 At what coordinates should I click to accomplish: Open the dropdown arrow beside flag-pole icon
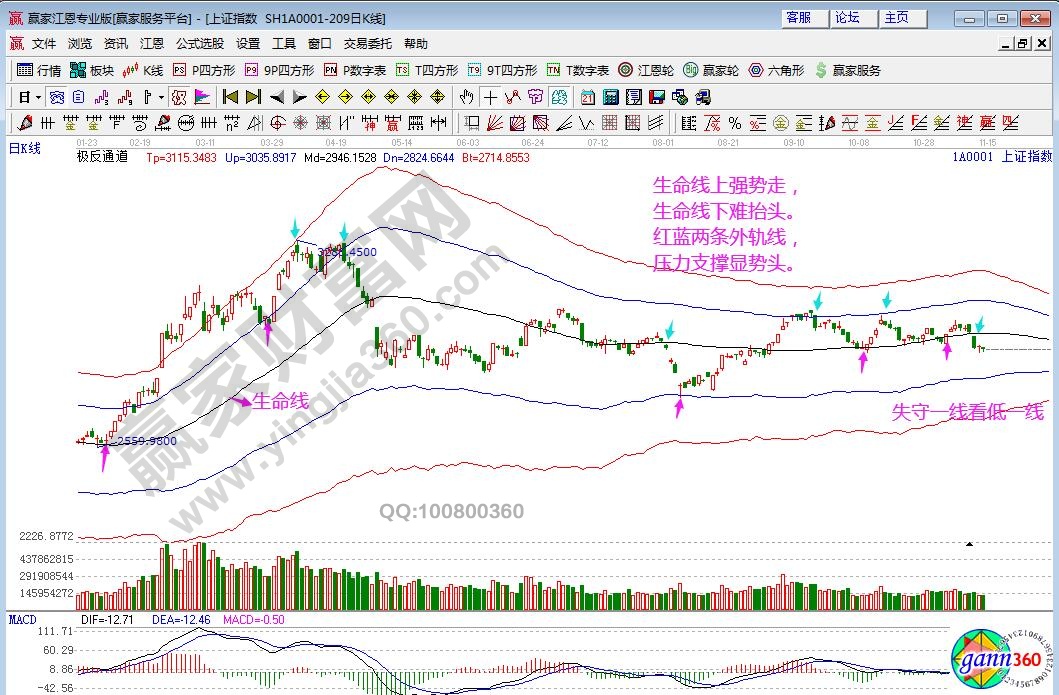(160, 97)
